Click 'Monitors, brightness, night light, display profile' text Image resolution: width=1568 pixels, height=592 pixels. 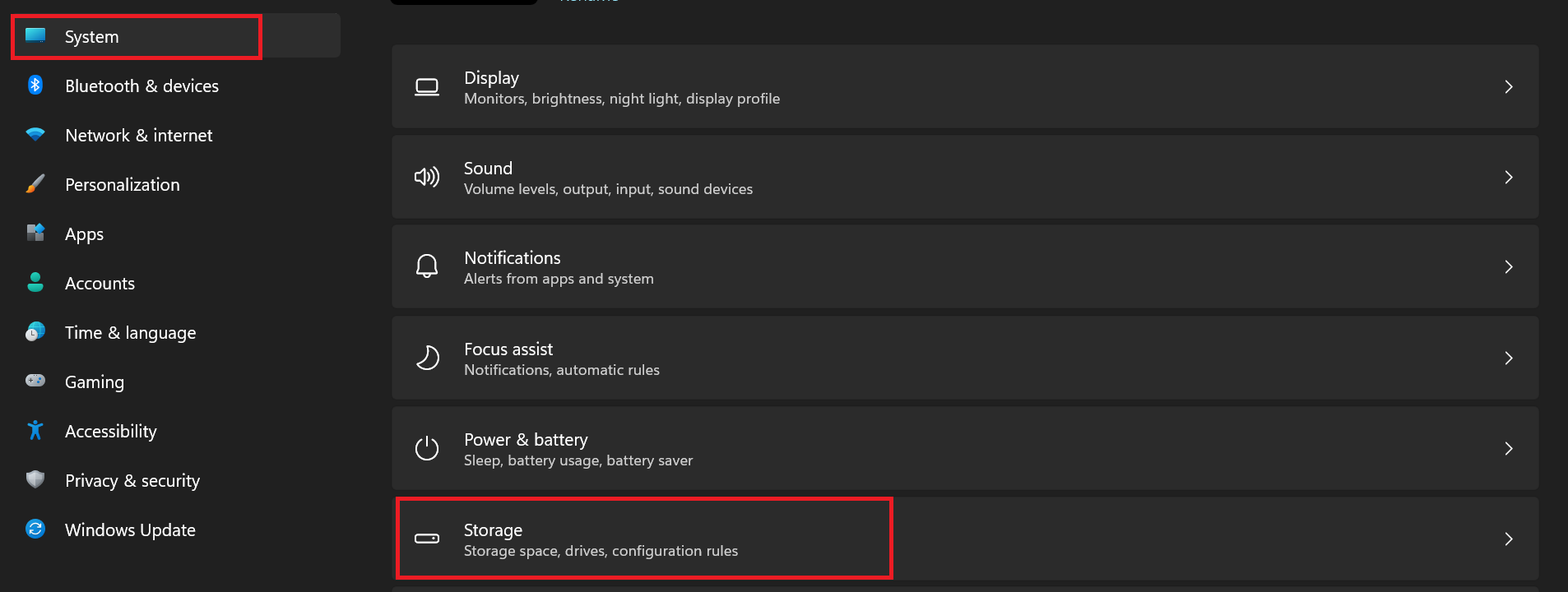click(622, 99)
